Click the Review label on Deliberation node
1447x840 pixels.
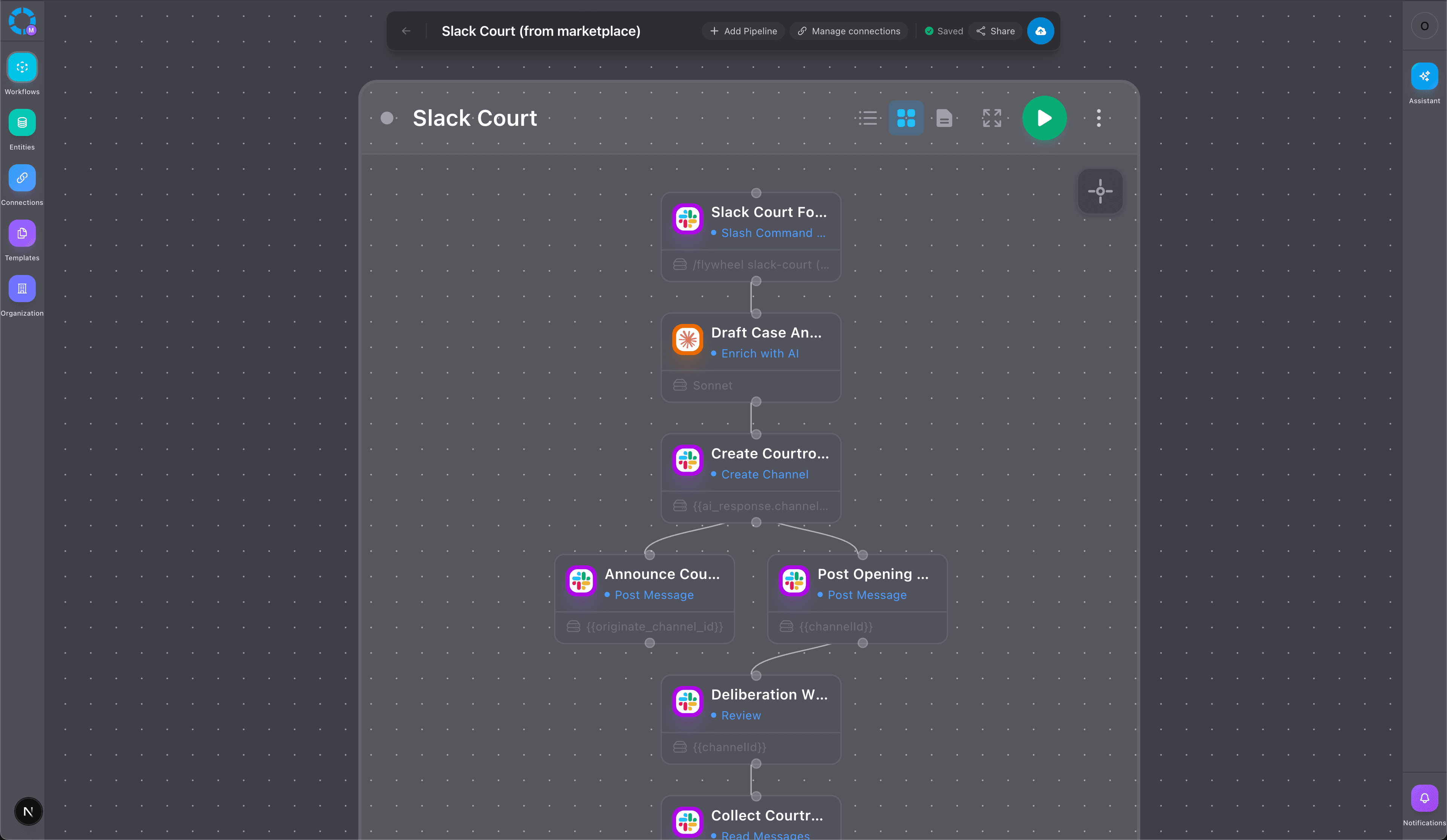pos(741,715)
